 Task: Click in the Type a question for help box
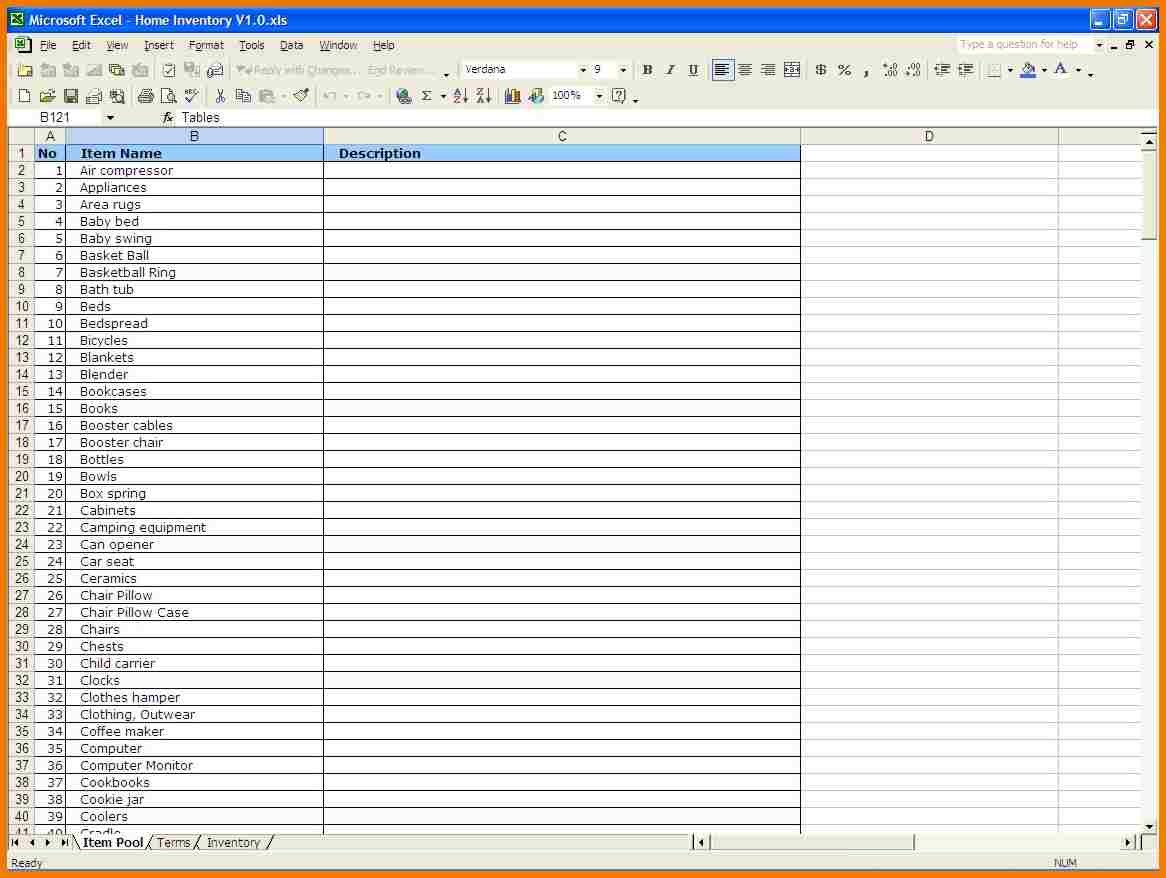(1023, 45)
